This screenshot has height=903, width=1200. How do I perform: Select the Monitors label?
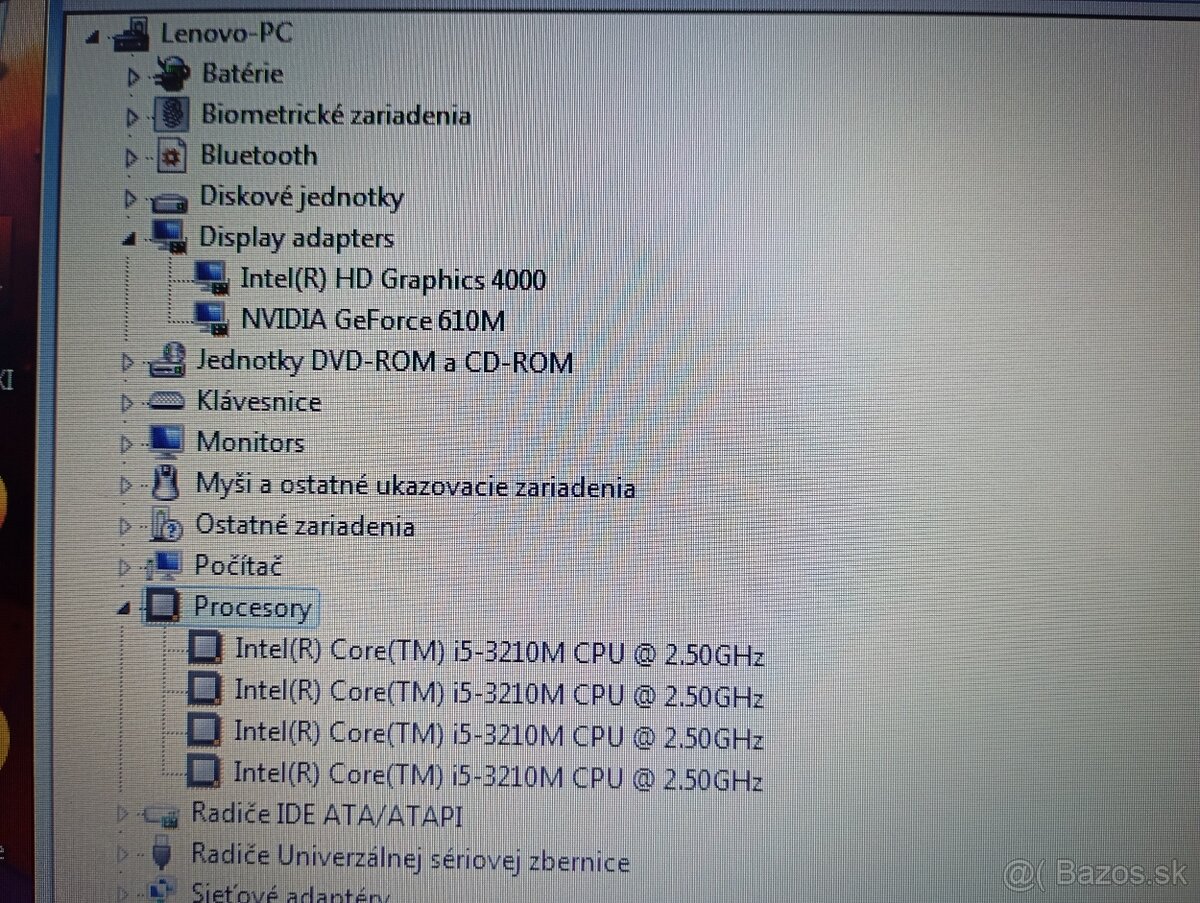point(251,442)
